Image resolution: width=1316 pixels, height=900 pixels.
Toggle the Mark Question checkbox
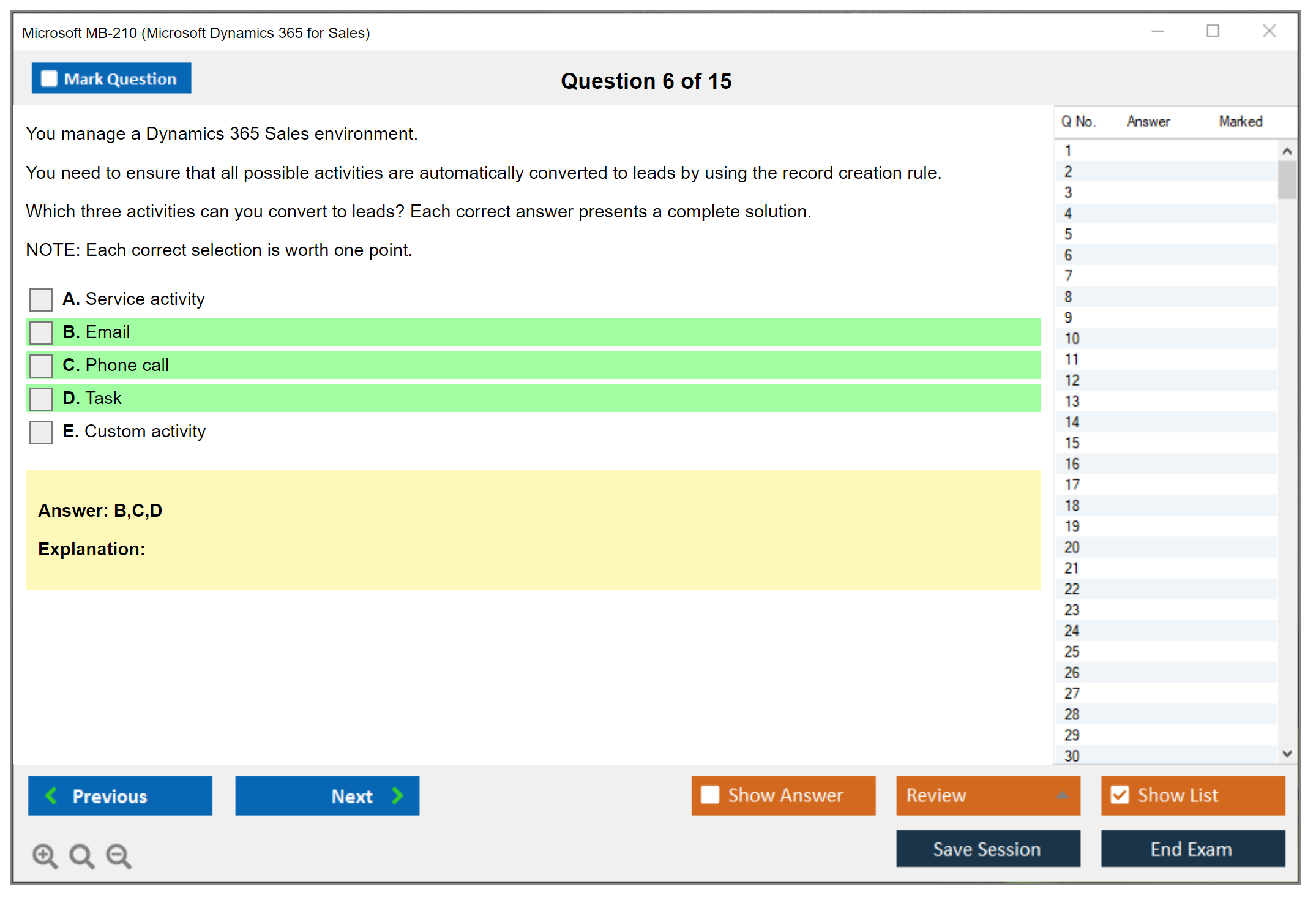coord(49,78)
